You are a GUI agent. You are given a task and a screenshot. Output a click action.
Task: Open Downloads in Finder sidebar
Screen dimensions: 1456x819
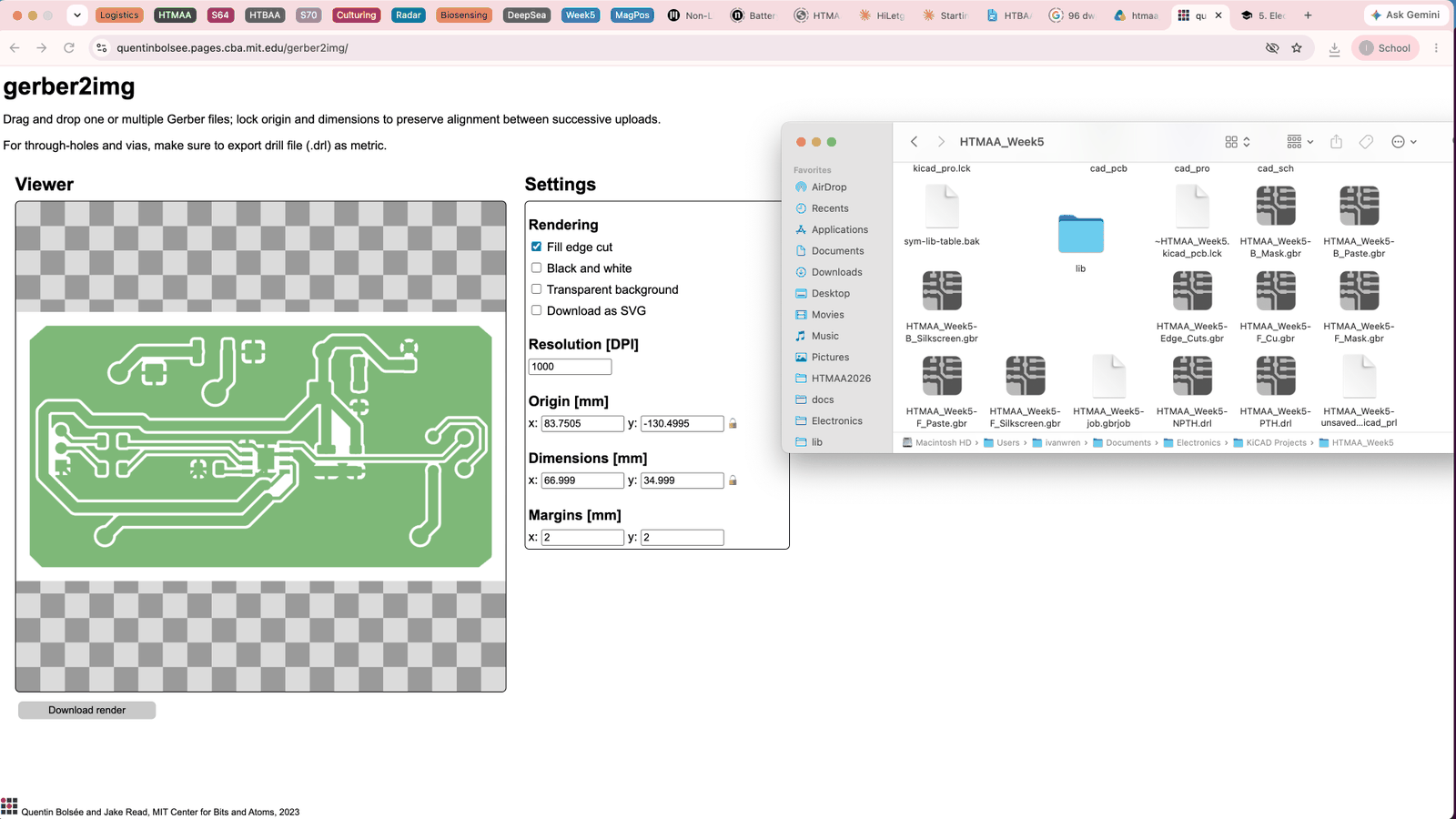[836, 272]
